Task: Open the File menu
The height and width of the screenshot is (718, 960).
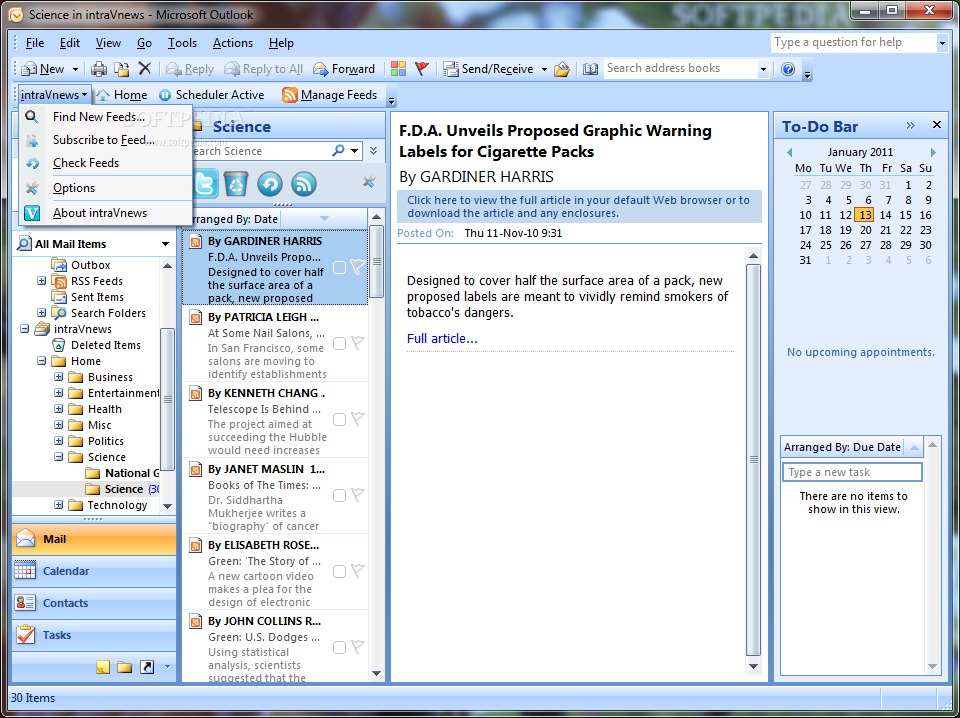Action: click(34, 43)
